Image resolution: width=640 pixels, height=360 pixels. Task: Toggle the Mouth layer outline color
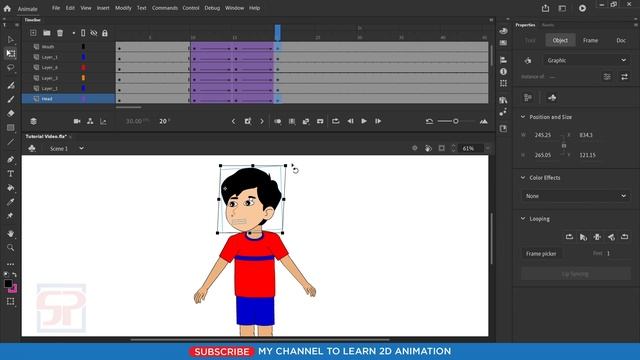coord(83,47)
